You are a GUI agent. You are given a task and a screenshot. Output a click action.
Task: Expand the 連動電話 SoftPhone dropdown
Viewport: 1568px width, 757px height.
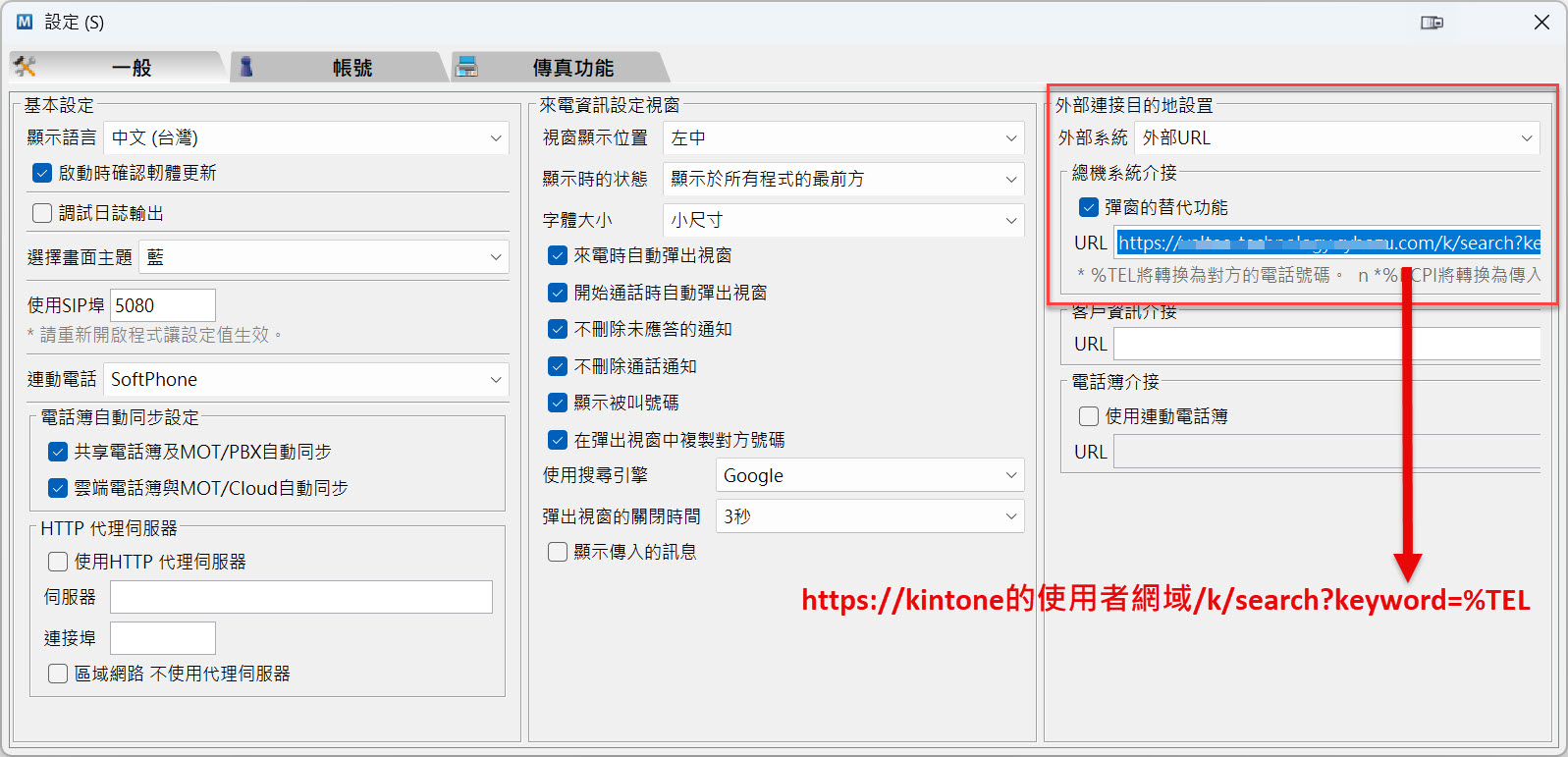[306, 380]
